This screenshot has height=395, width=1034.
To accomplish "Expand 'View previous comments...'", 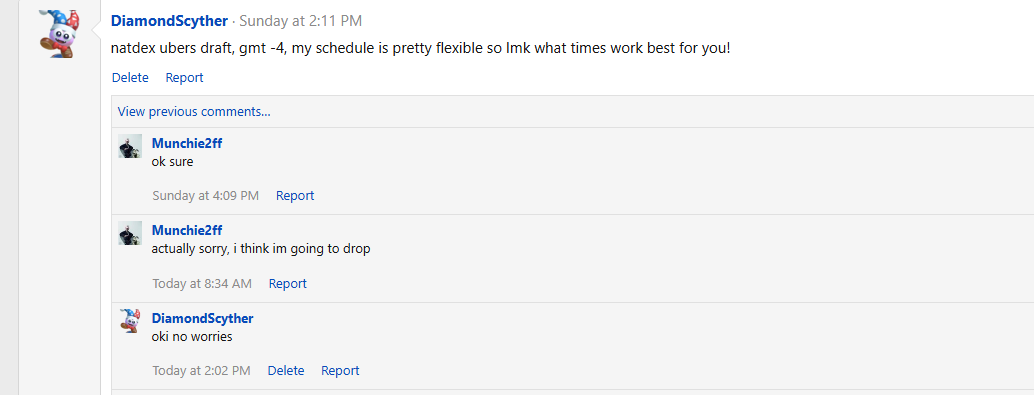I will coord(194,111).
